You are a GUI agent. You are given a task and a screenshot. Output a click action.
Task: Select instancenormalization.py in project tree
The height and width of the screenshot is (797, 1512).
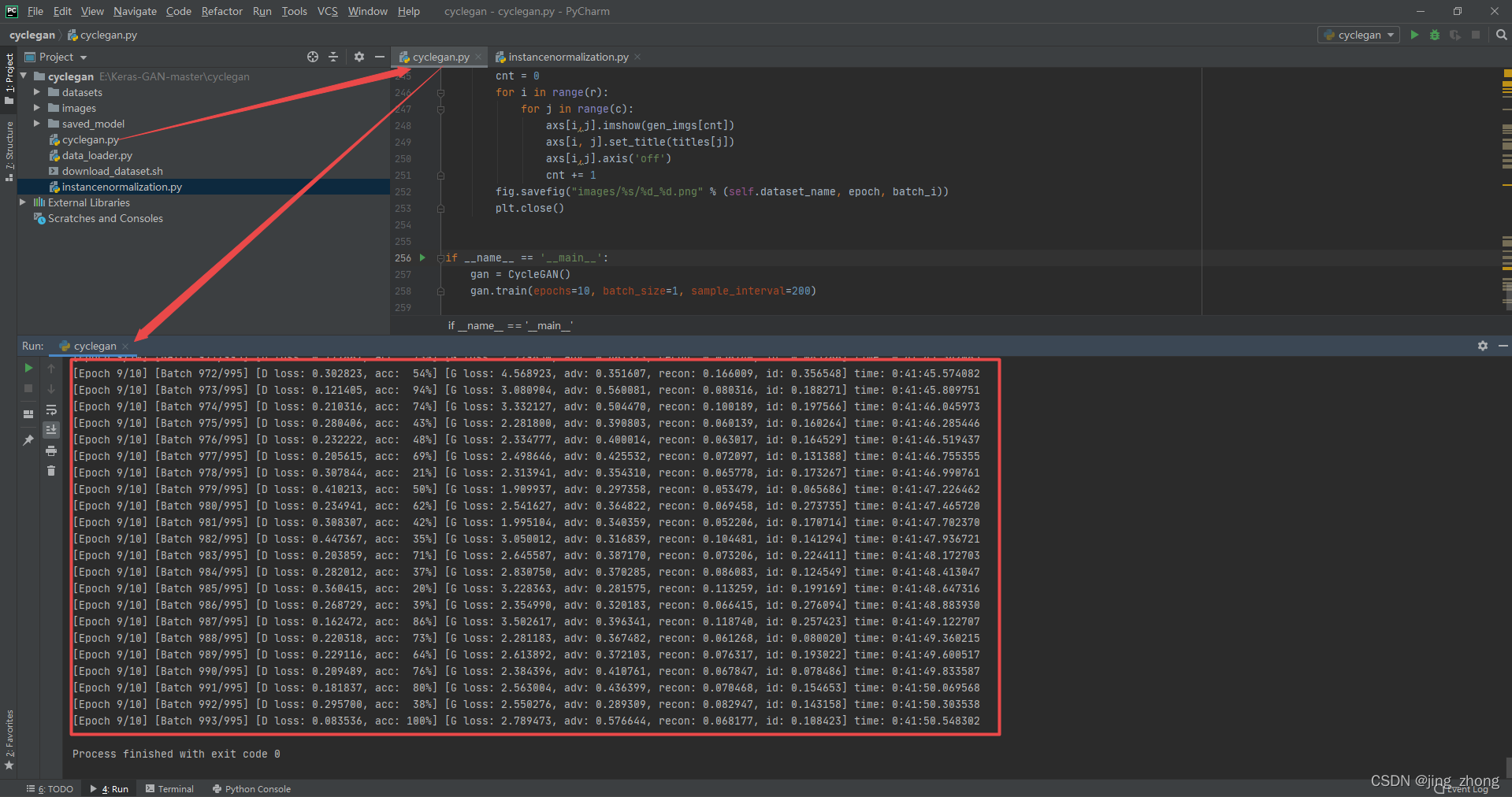click(121, 187)
